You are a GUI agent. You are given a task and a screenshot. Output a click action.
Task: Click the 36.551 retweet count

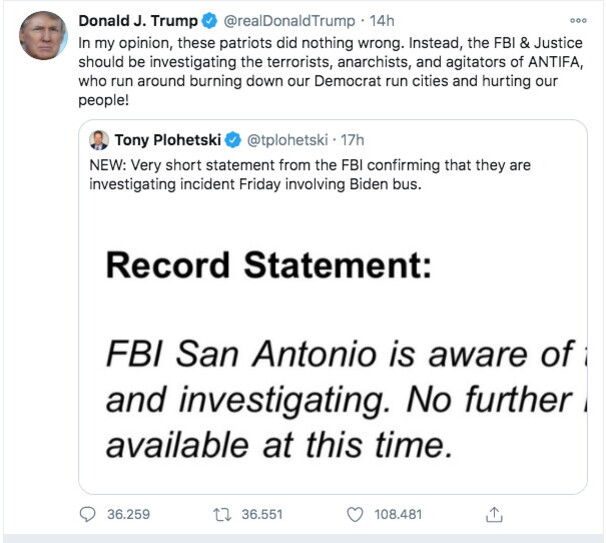(263, 514)
